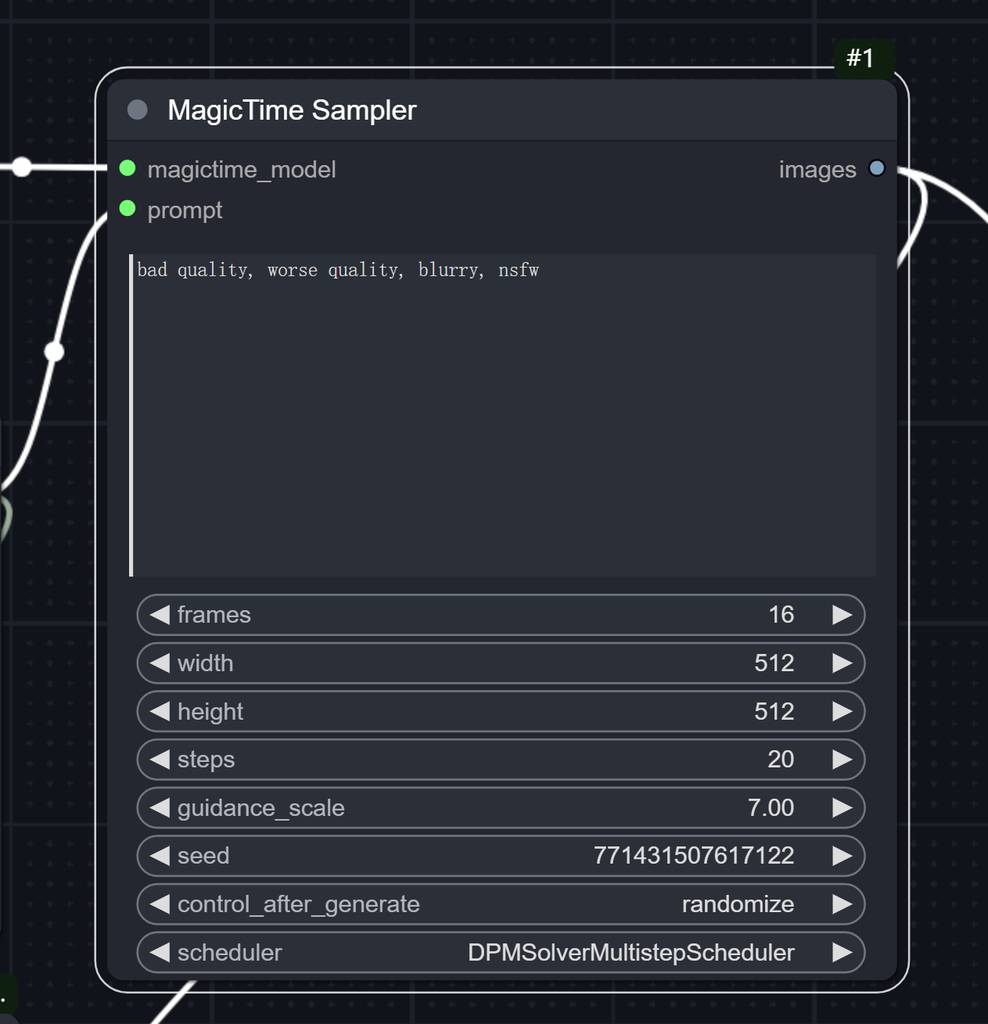Decrease frames with left arrow
The width and height of the screenshot is (988, 1024).
point(159,615)
